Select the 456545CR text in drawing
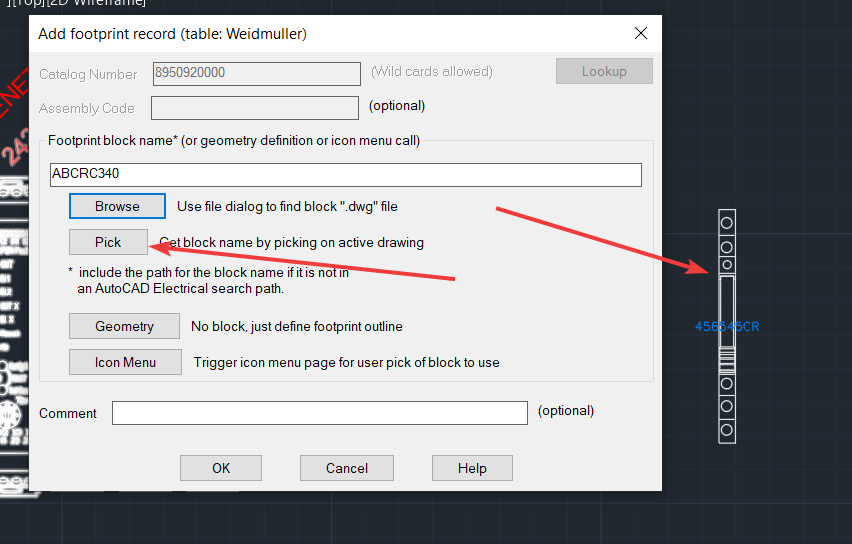Image resolution: width=852 pixels, height=544 pixels. coord(727,326)
